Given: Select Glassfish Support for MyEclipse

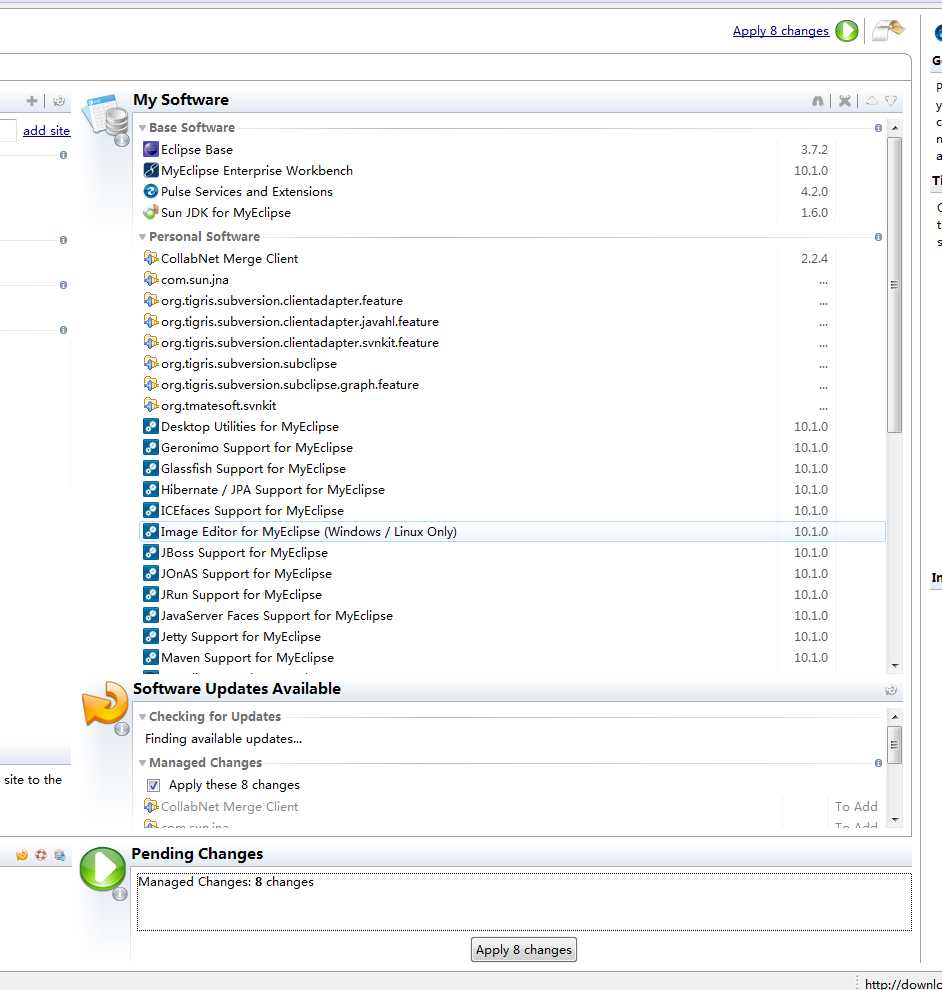Looking at the screenshot, I should click(253, 468).
